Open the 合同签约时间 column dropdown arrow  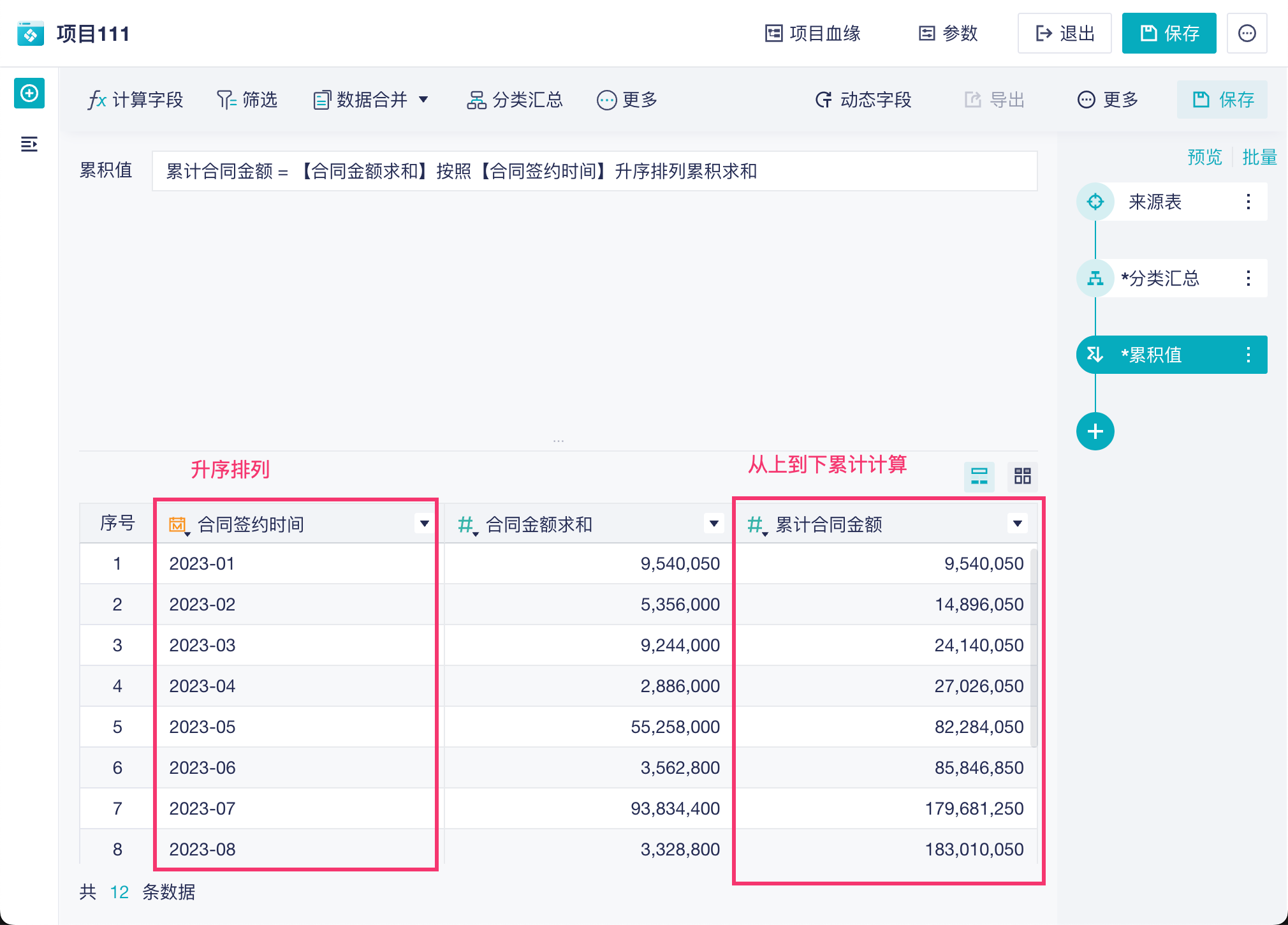pyautogui.click(x=424, y=524)
